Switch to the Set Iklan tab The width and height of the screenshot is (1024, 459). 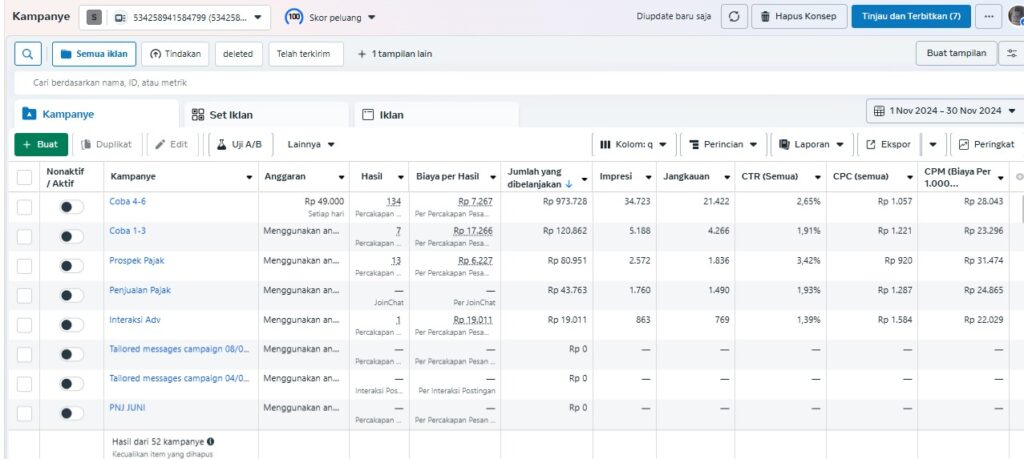click(x=229, y=115)
